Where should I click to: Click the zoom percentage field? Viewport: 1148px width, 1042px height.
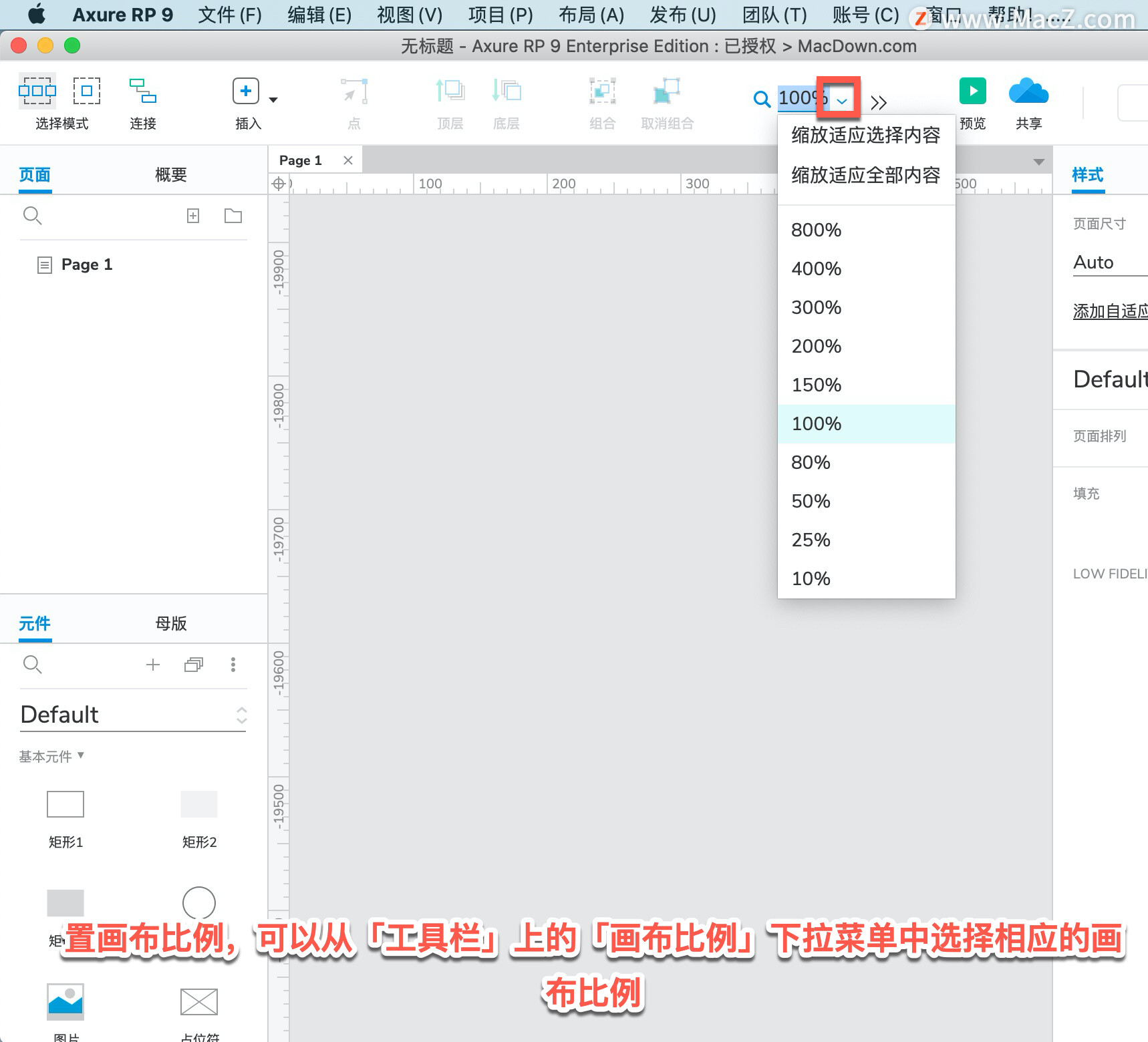click(802, 98)
